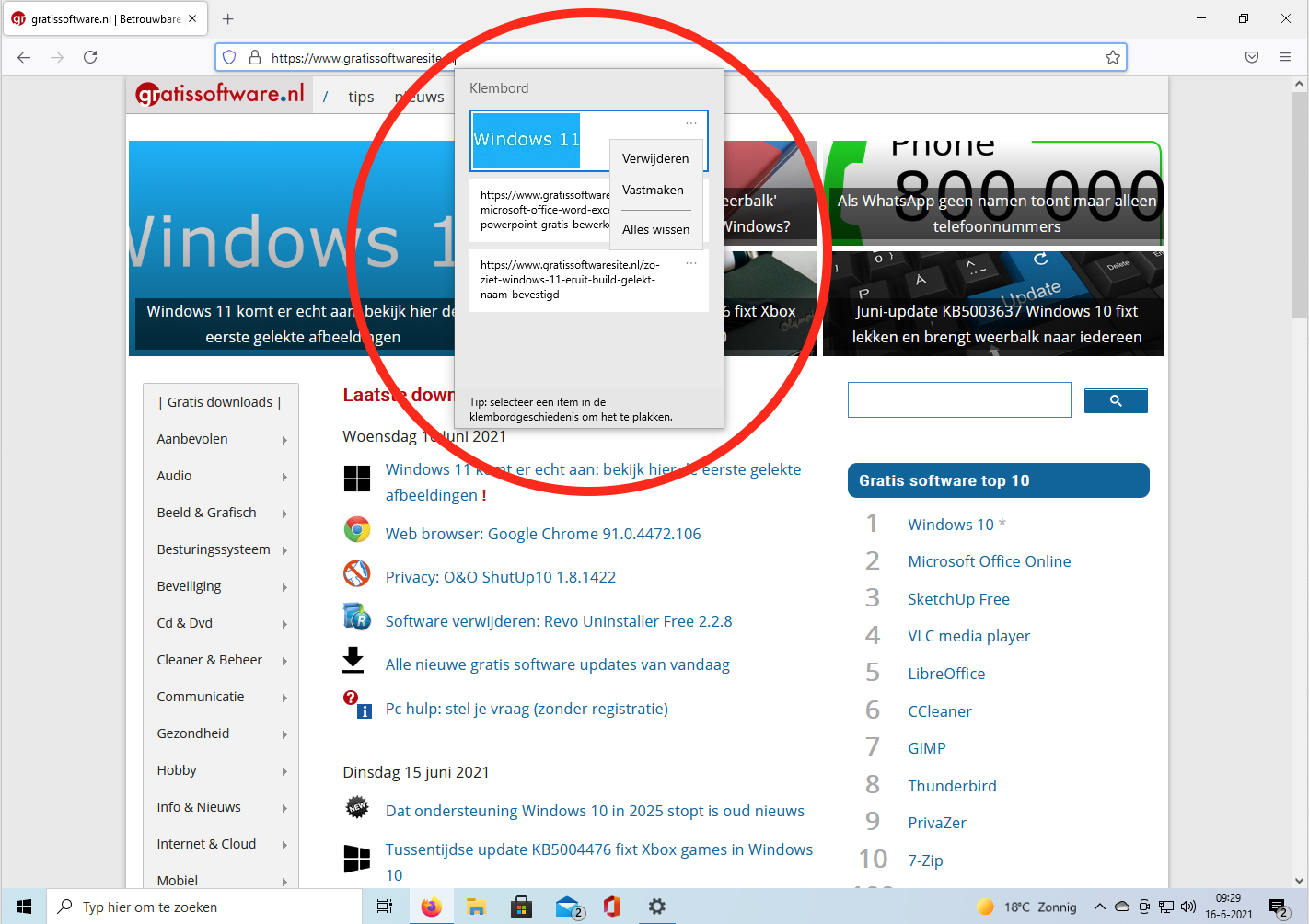
Task: Open Microsoft Store from the taskbar
Action: click(521, 907)
